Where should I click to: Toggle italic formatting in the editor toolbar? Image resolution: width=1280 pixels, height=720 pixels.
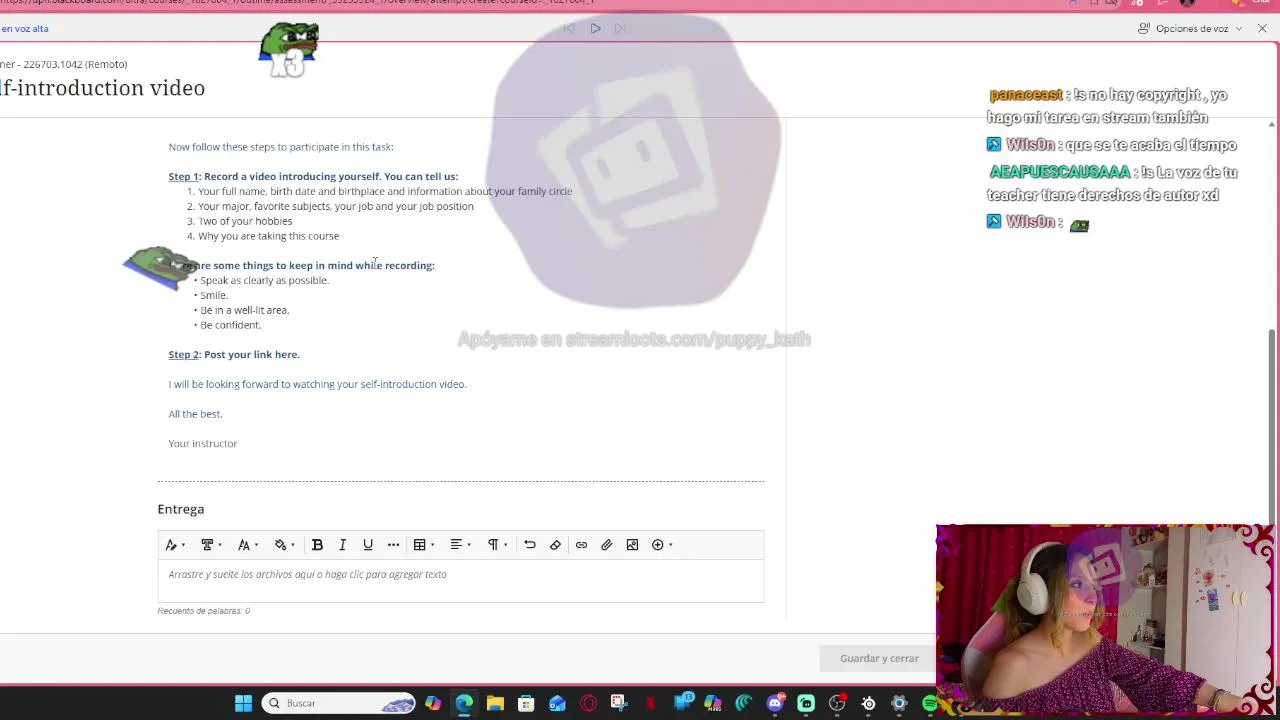[x=342, y=545]
